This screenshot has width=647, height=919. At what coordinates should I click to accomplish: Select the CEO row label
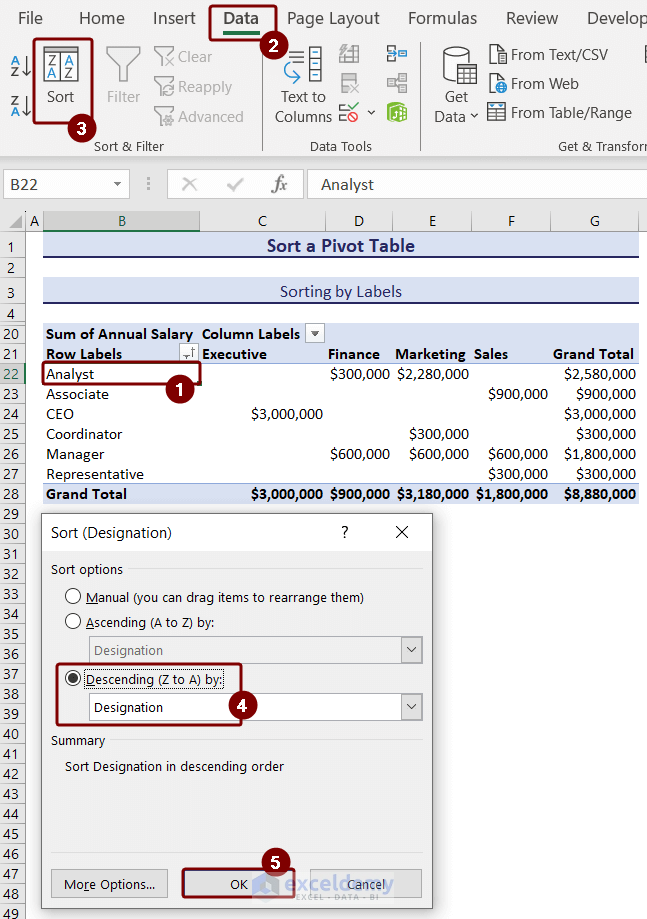pyautogui.click(x=121, y=414)
